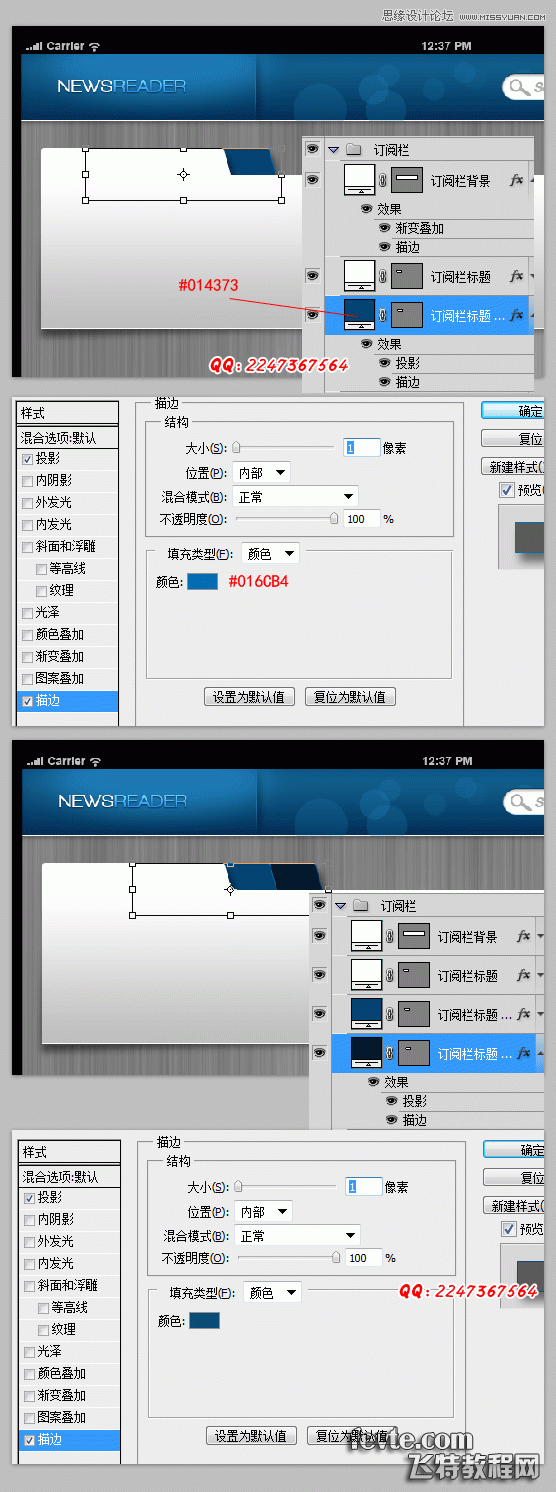Click the vector mask thumbnail of 订阅栏背景, upper panel

tap(407, 180)
